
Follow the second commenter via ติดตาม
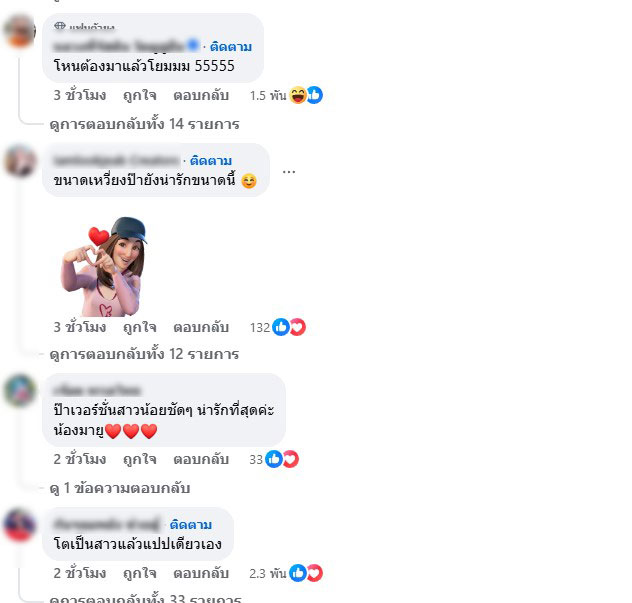(x=211, y=160)
